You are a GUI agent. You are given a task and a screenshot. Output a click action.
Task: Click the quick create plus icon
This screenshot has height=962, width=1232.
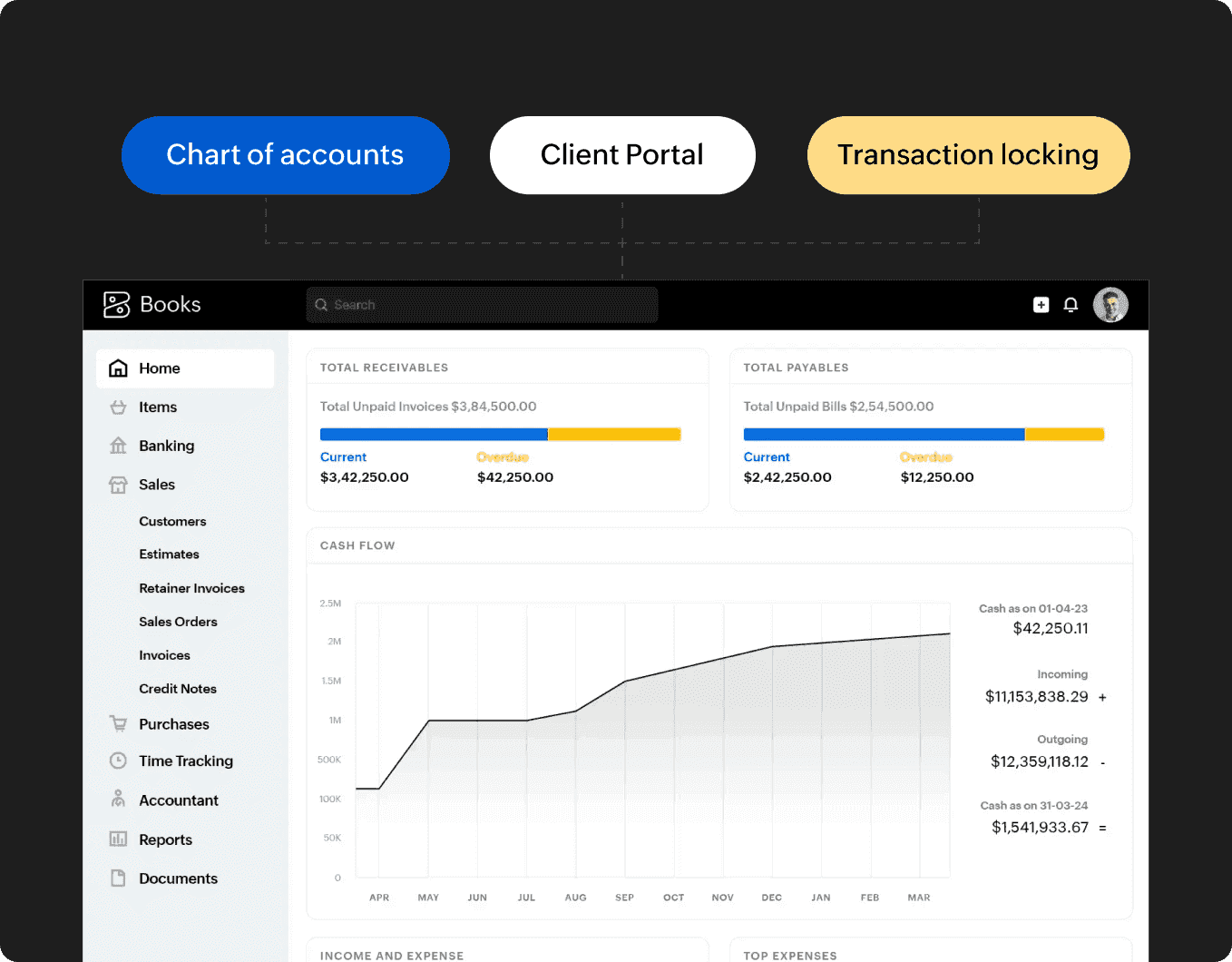click(x=1041, y=305)
